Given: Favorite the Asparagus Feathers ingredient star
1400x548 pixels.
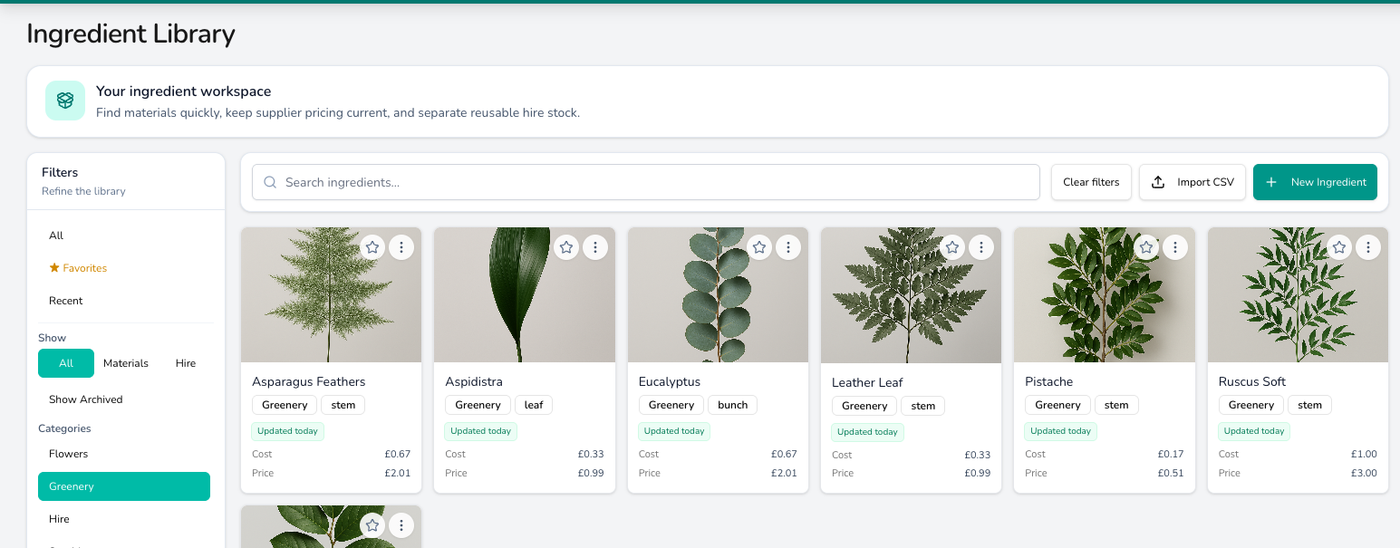Looking at the screenshot, I should click(x=373, y=247).
